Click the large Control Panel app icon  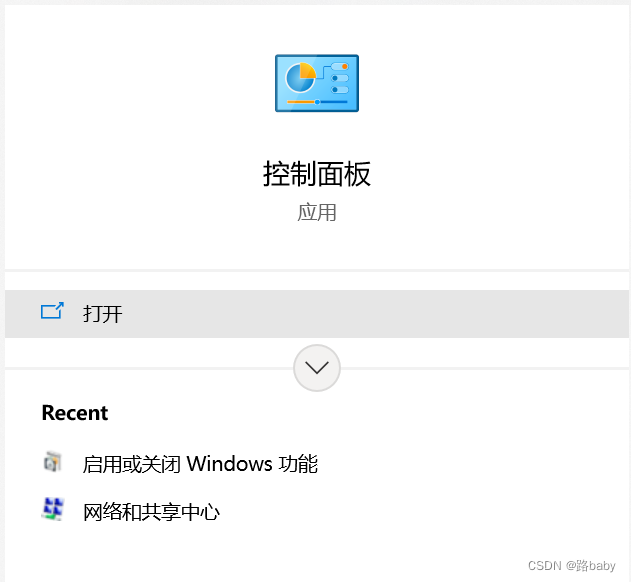point(317,83)
